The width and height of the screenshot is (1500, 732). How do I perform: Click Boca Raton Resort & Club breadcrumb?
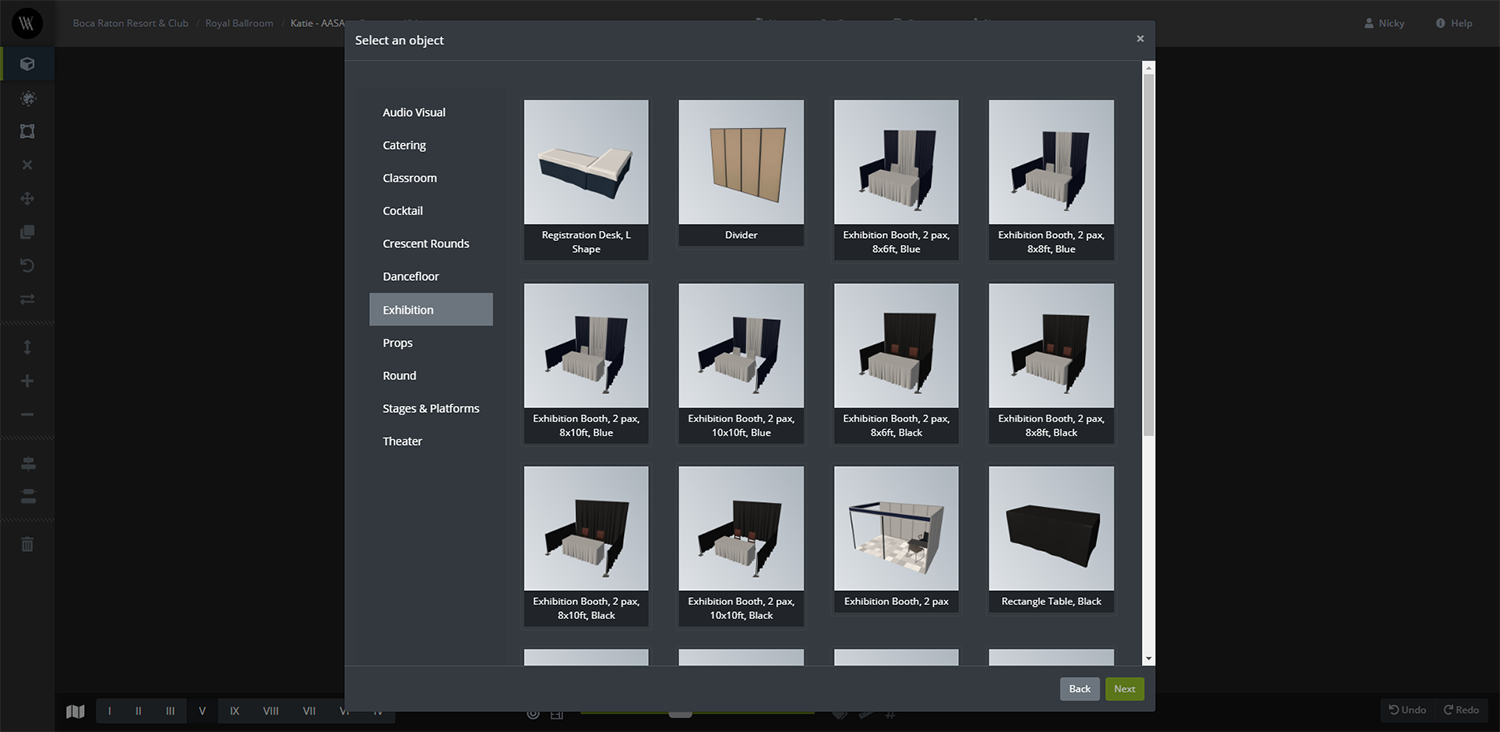point(130,23)
